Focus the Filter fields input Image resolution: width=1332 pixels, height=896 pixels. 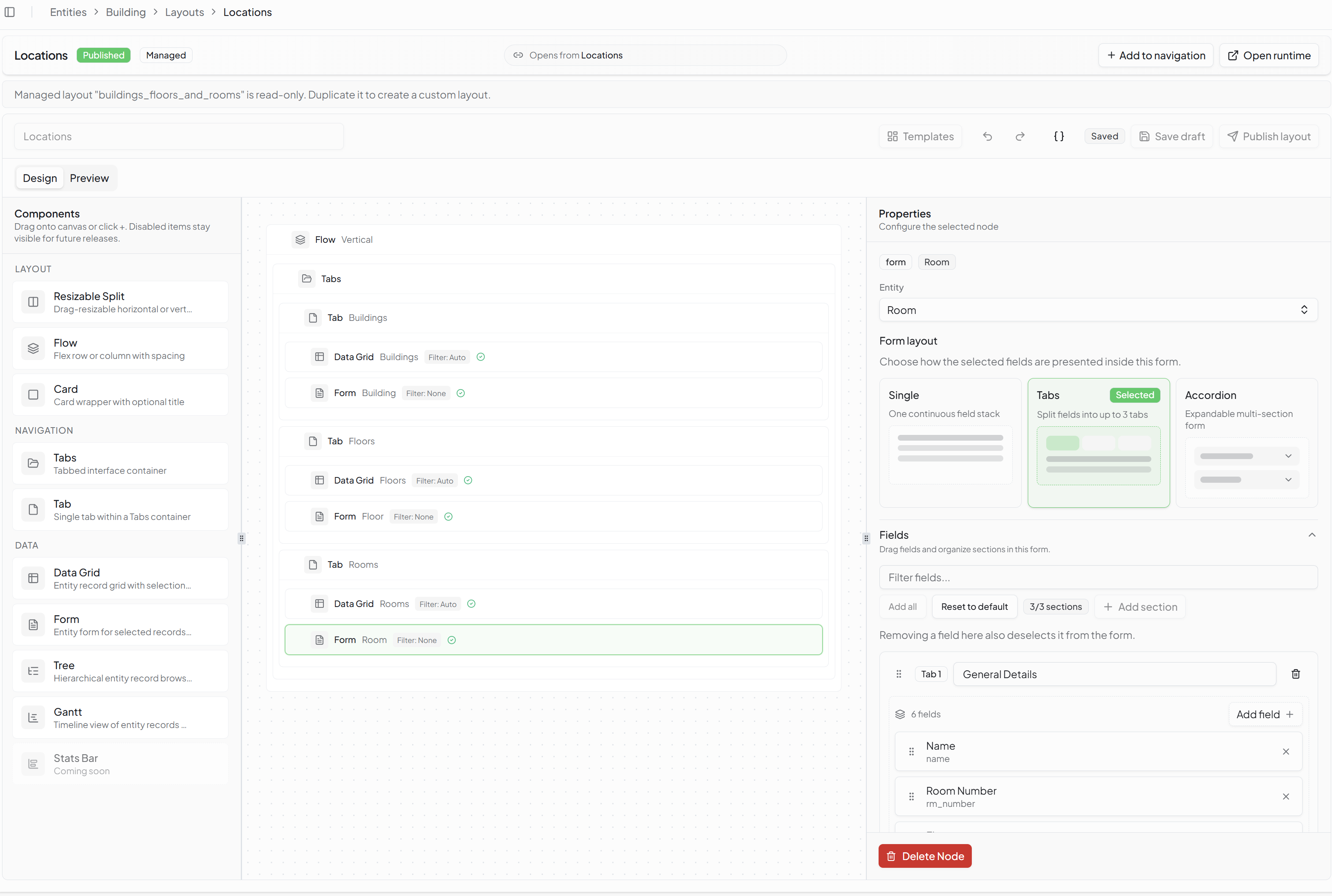click(x=1098, y=578)
